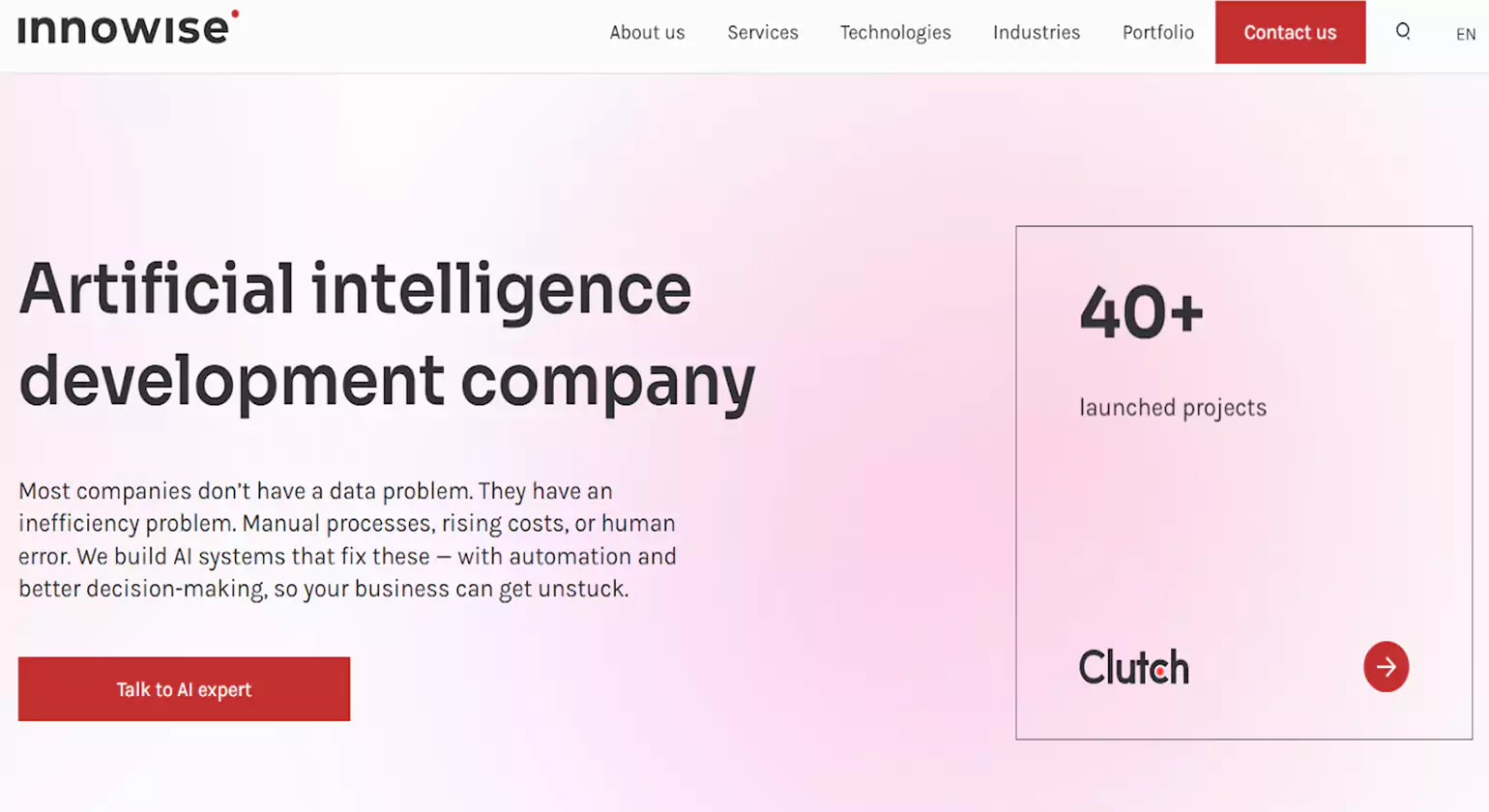This screenshot has height=812, width=1489.
Task: Click the Innowise logo
Action: (128, 28)
